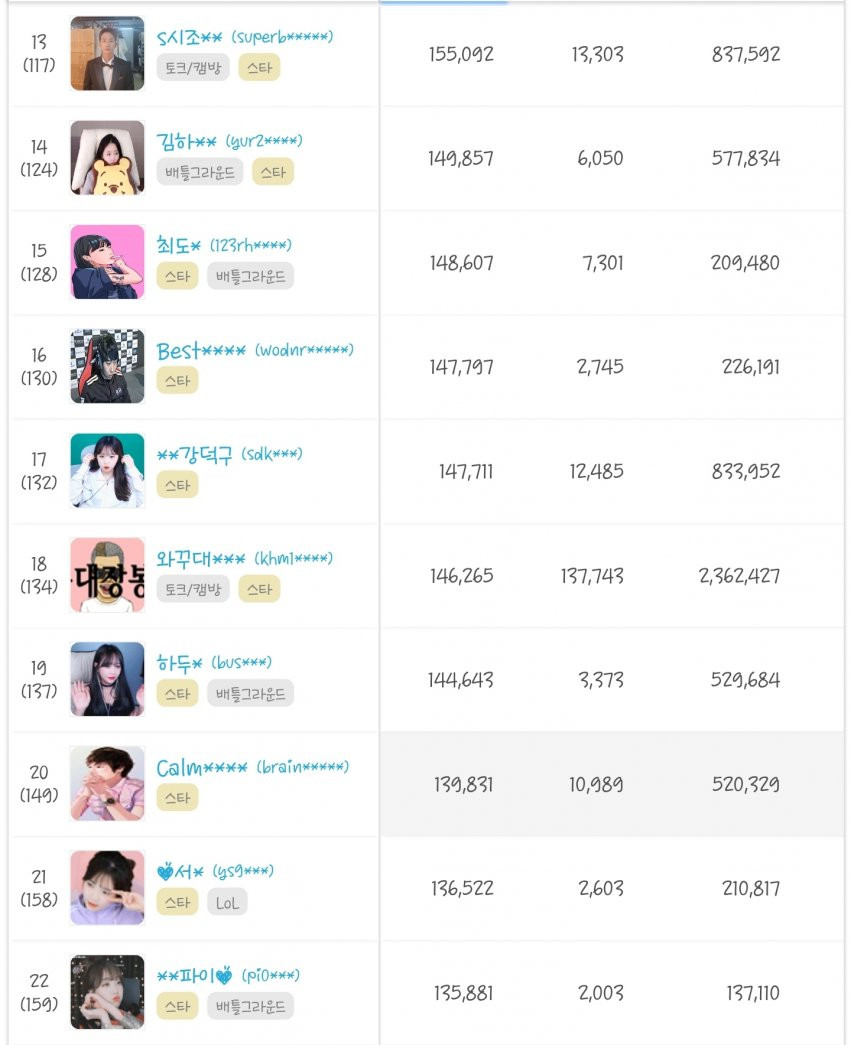Click rank 21 streamer profile thumbnail

(107, 888)
